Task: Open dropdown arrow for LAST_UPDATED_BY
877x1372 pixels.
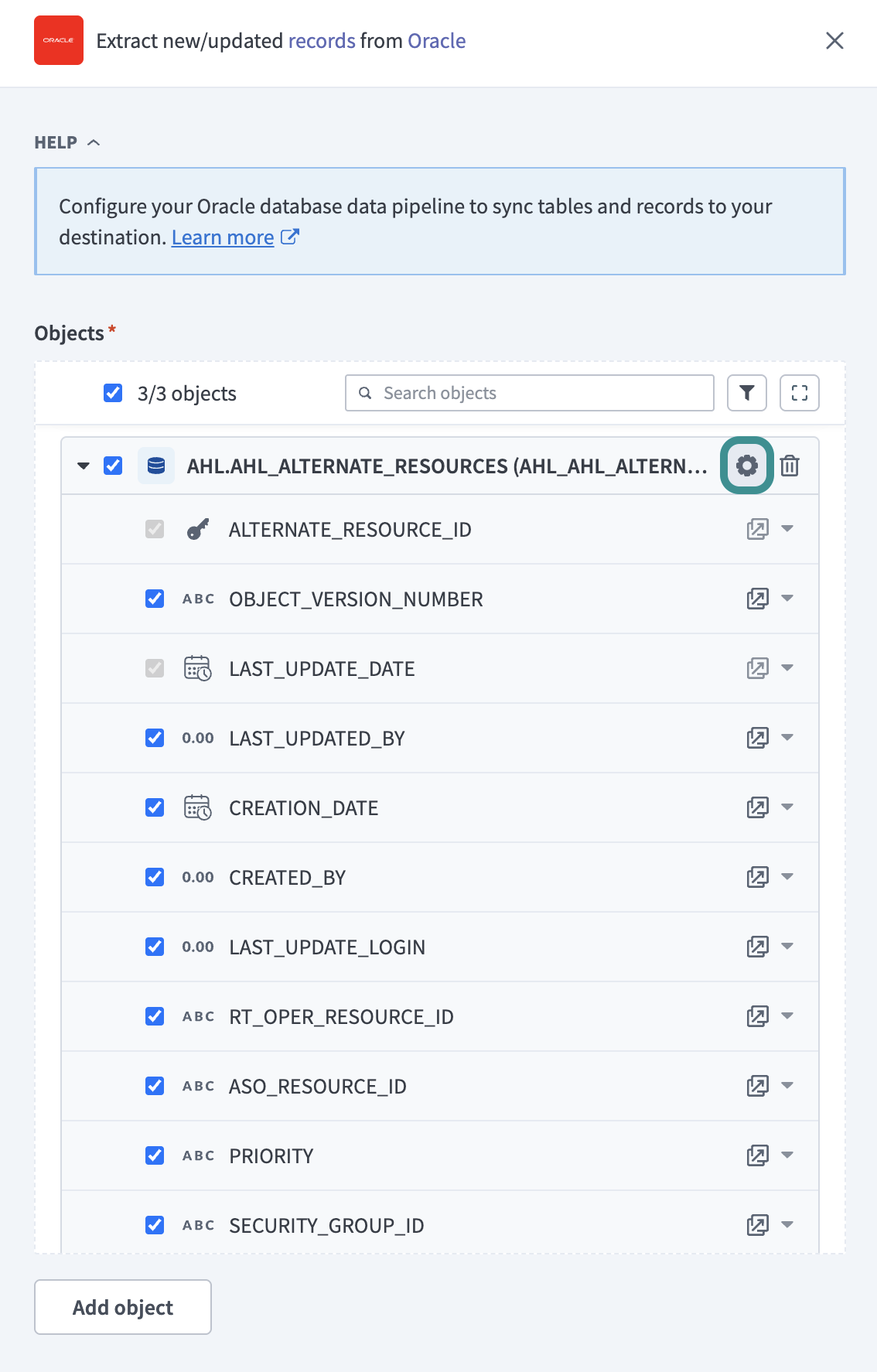Action: click(x=787, y=738)
